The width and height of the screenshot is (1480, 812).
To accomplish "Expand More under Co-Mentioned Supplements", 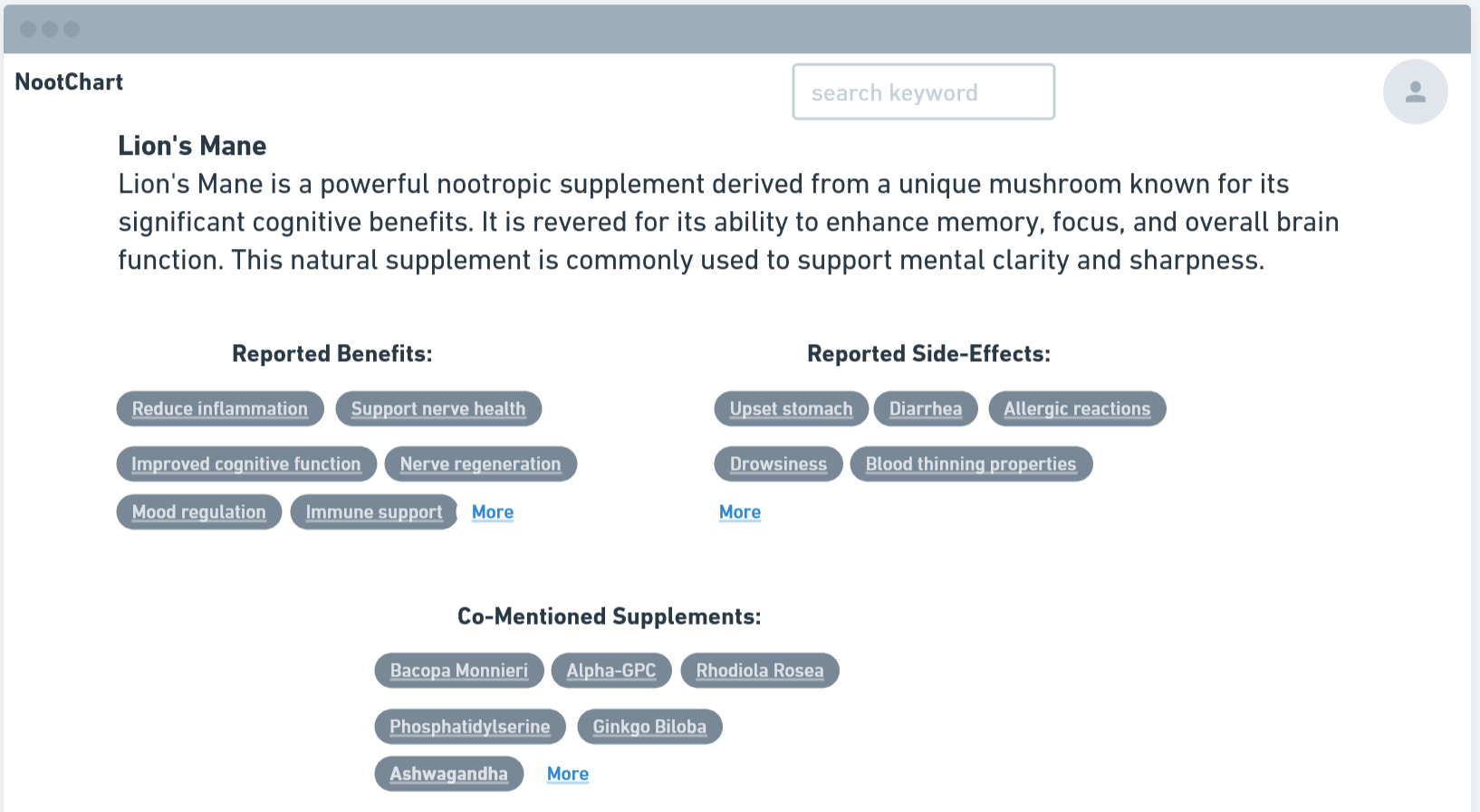I will tap(568, 773).
